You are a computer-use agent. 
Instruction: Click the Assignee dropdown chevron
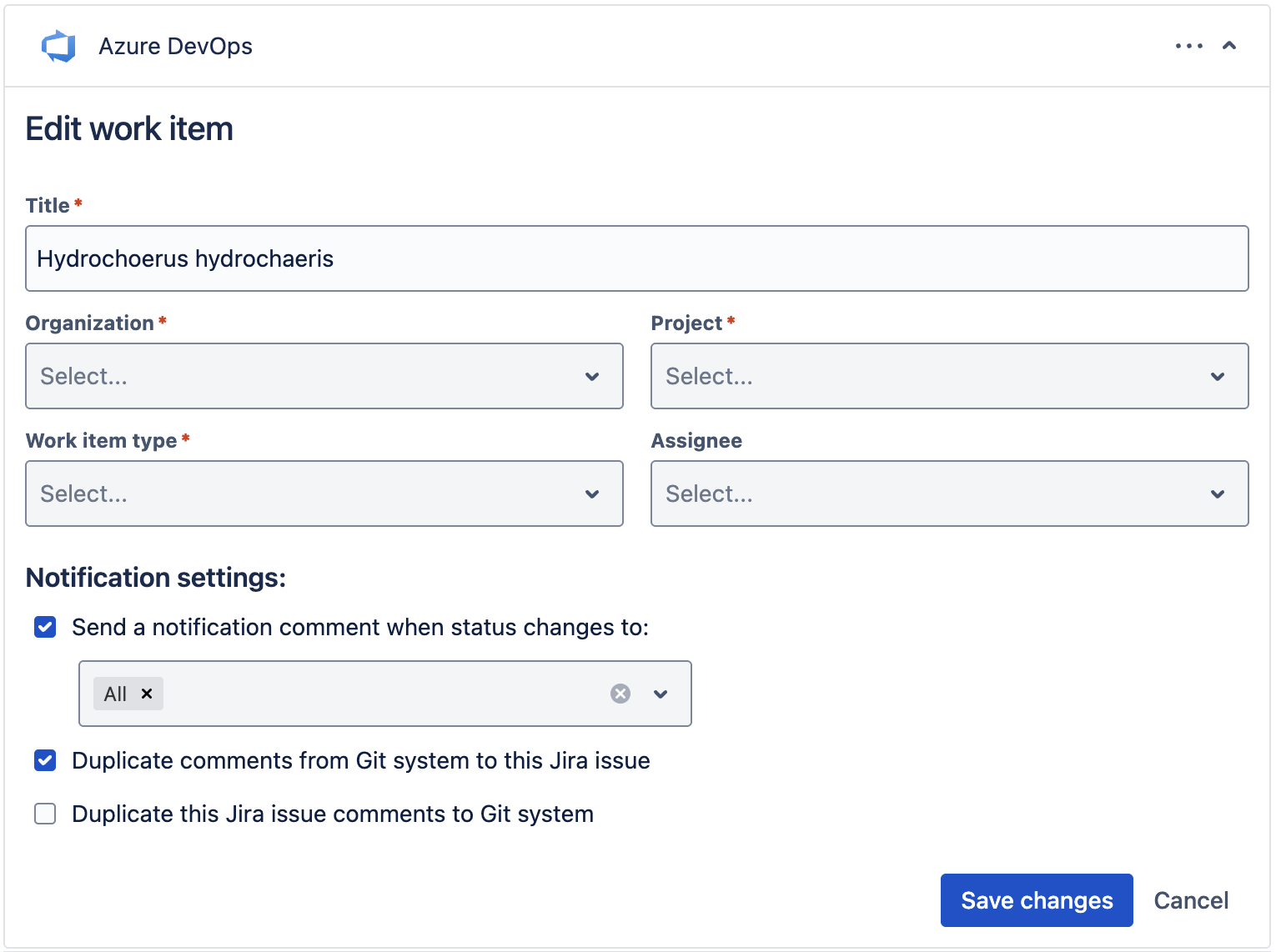1217,494
